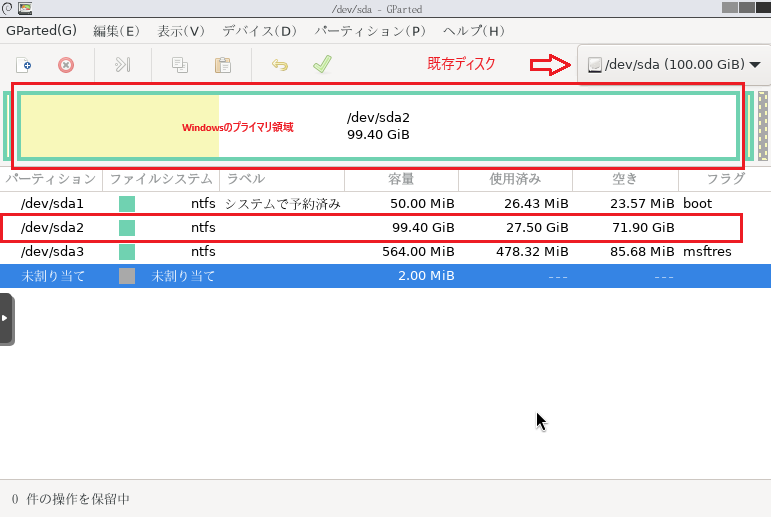
Task: Click the window icon beside Debian swirl
Action: [x=25, y=8]
